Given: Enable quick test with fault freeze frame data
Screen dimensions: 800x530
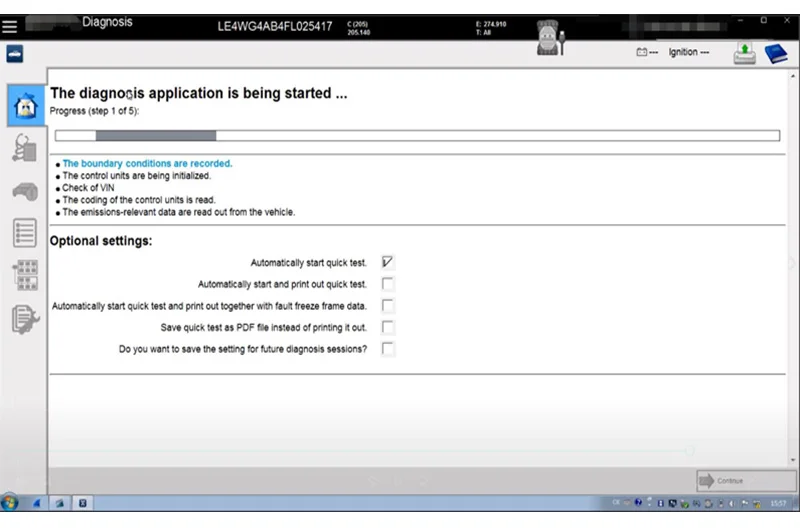Looking at the screenshot, I should pyautogui.click(x=387, y=306).
